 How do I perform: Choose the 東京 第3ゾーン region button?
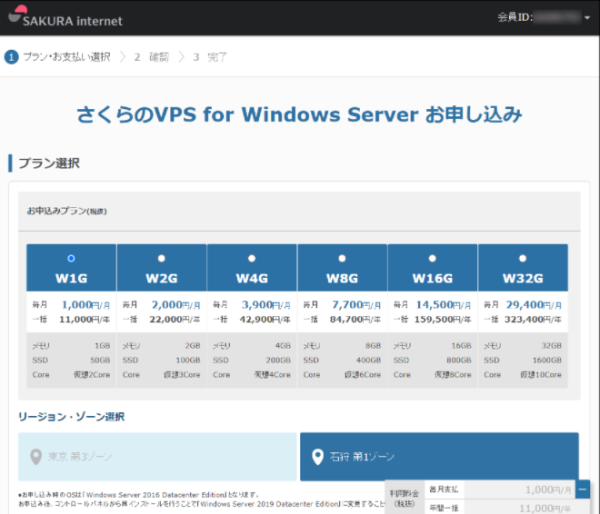coord(157,457)
